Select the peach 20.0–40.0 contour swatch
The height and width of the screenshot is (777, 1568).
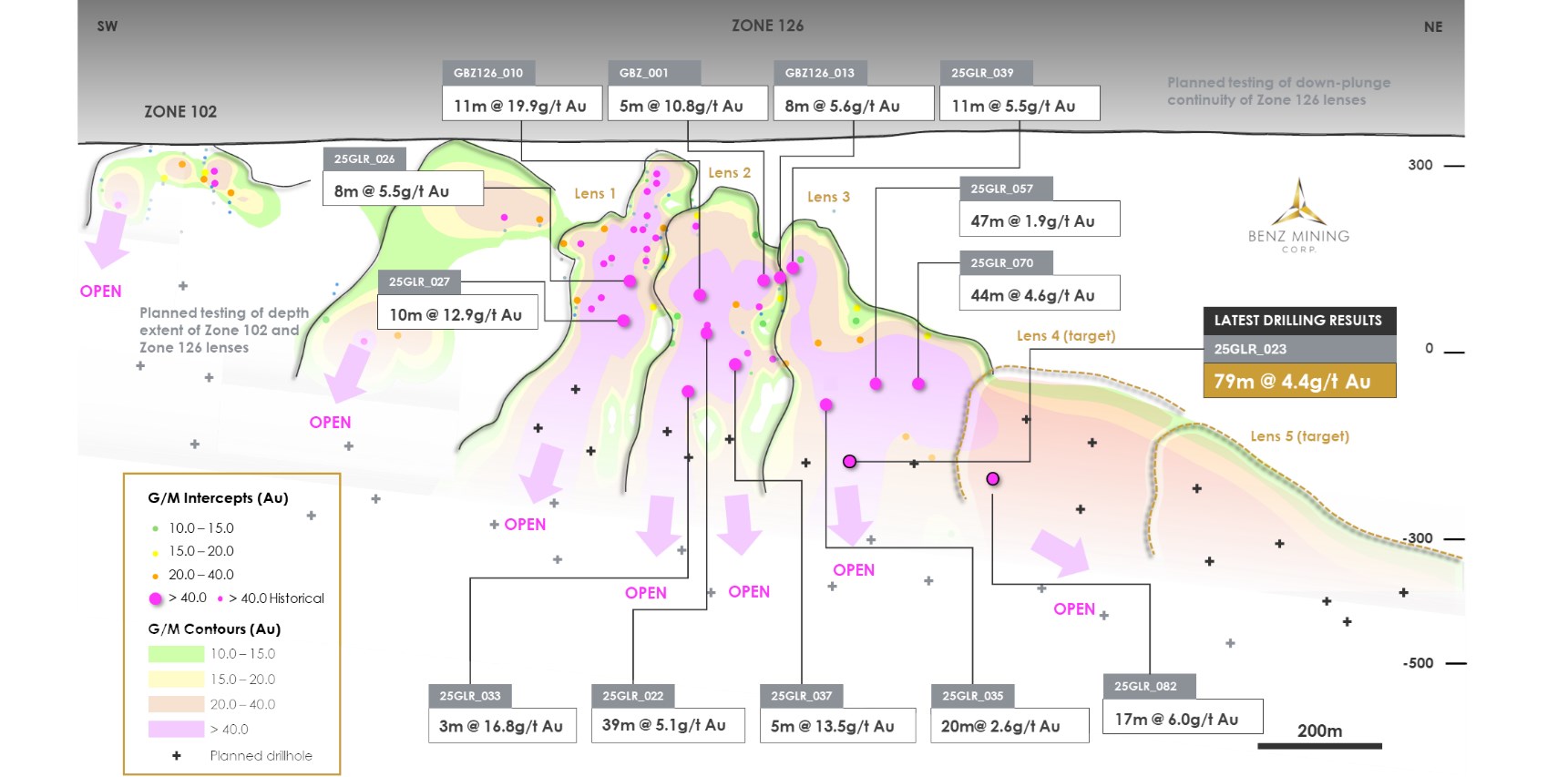tap(176, 704)
